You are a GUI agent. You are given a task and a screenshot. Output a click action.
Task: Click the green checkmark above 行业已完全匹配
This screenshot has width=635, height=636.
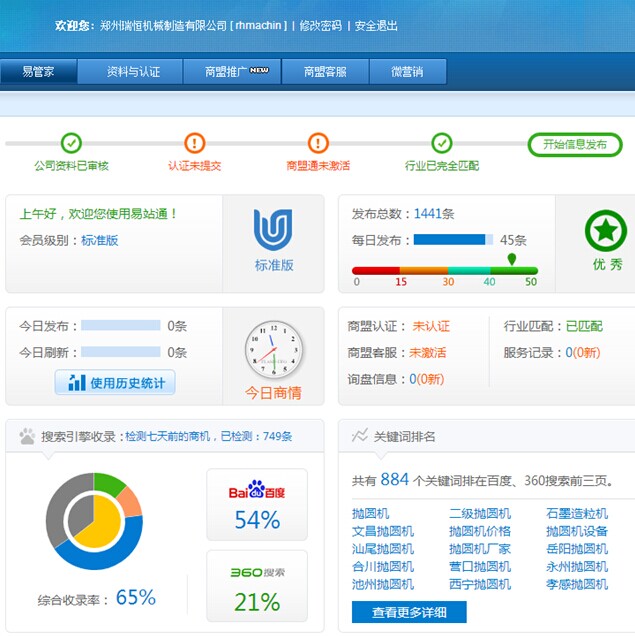point(442,143)
